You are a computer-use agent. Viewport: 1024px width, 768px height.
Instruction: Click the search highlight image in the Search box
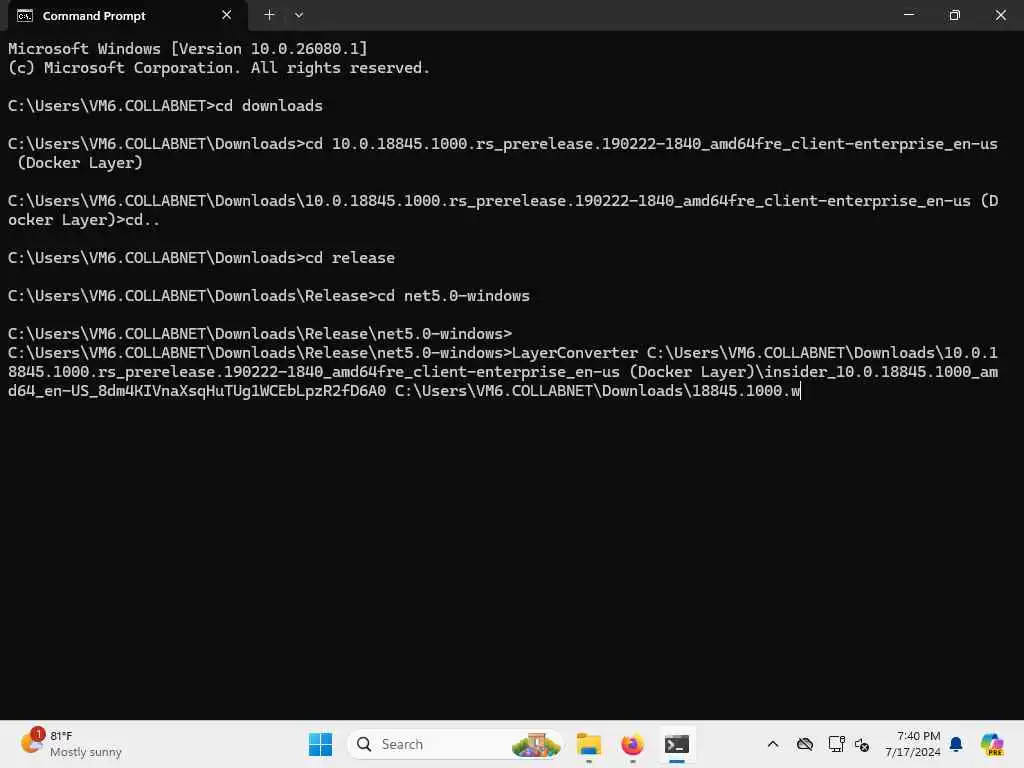tap(536, 744)
